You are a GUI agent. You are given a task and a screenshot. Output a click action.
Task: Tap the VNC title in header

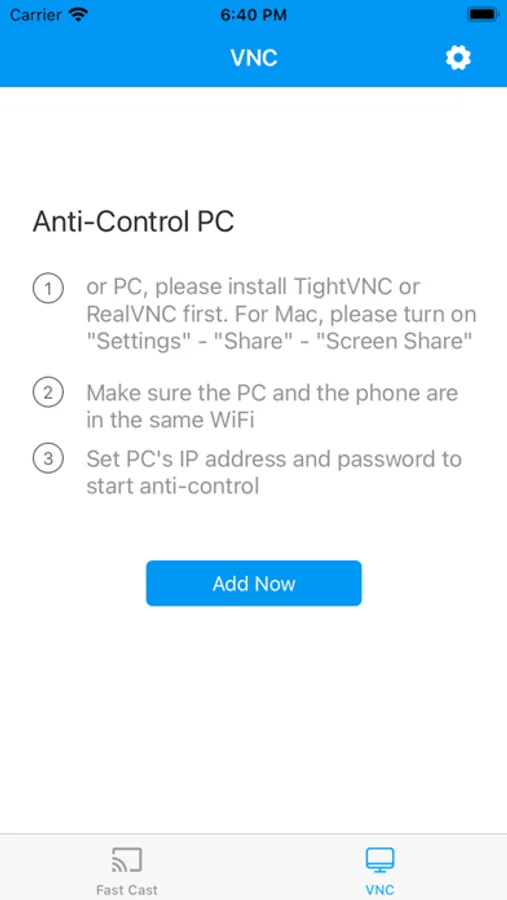254,58
